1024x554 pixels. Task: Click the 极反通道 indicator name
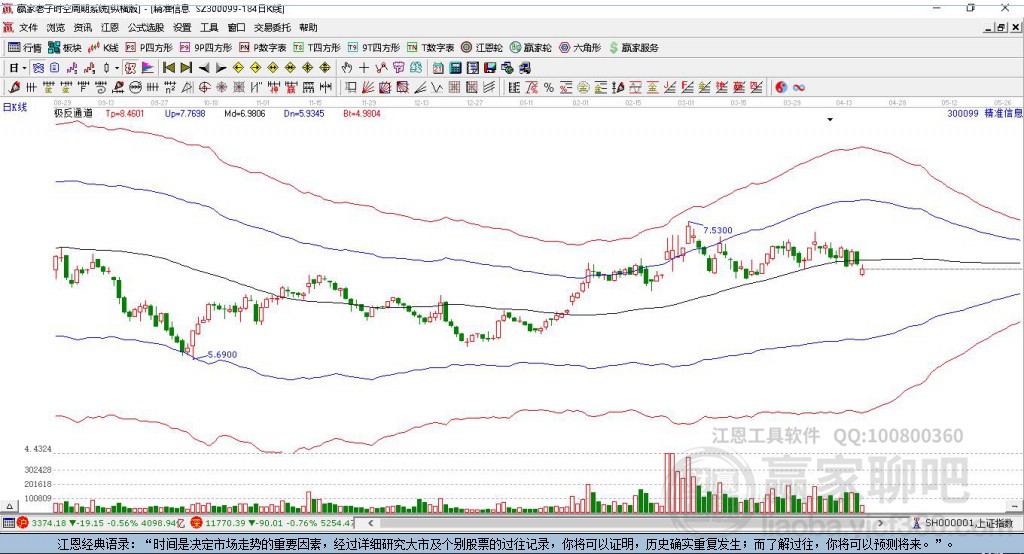(73, 113)
